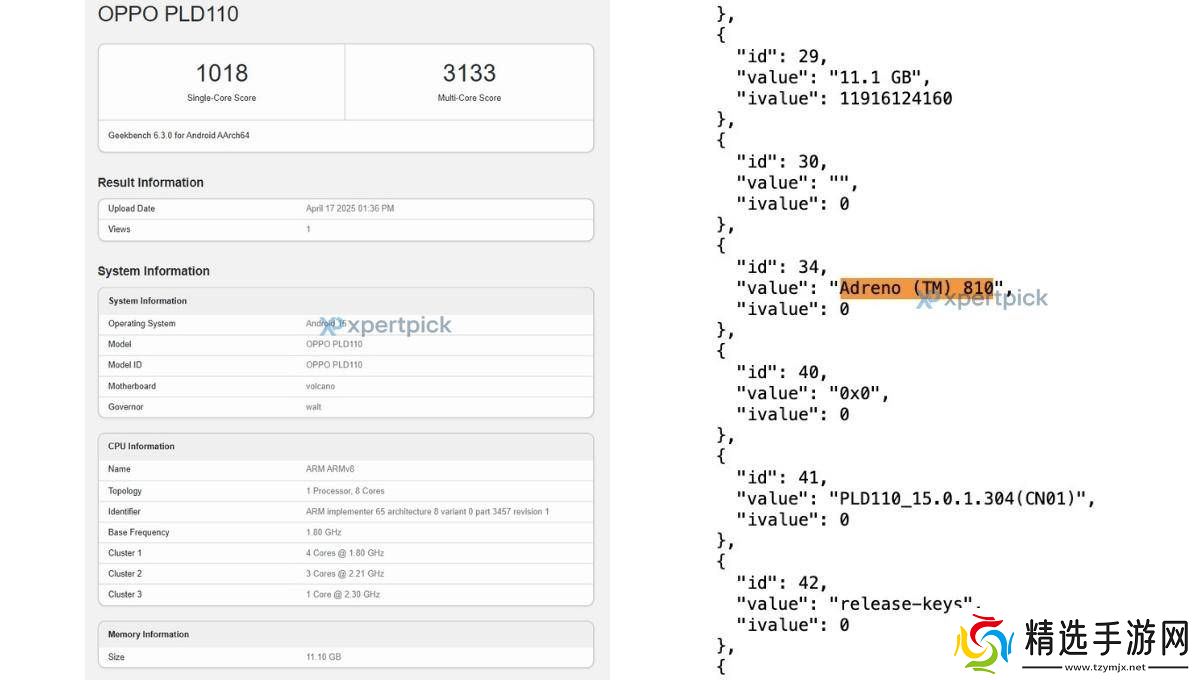Viewport: 1200px width, 680px height.
Task: Click the 精选手游网 site name text
Action: click(1106, 636)
